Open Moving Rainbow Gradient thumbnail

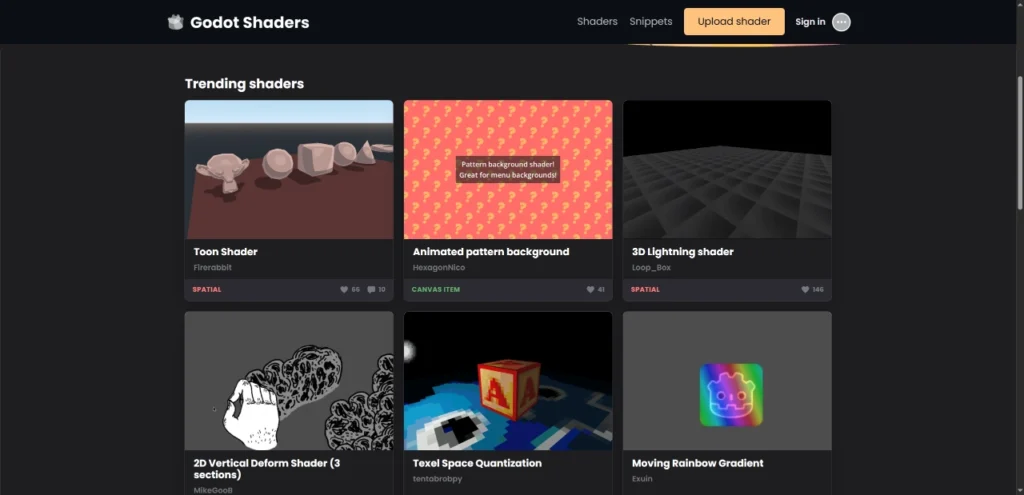coord(727,381)
